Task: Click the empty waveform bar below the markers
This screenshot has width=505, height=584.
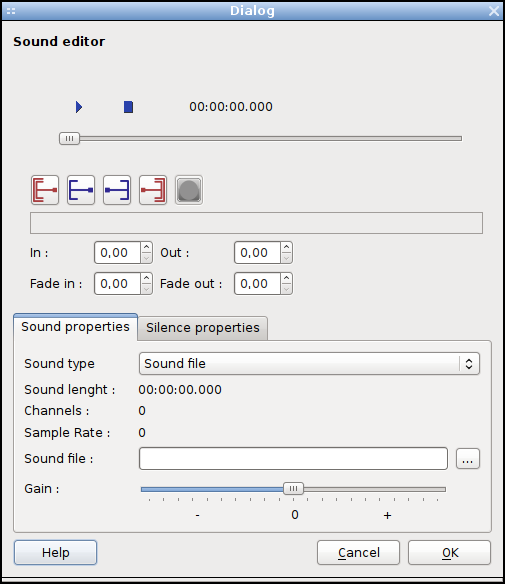Action: [x=256, y=223]
